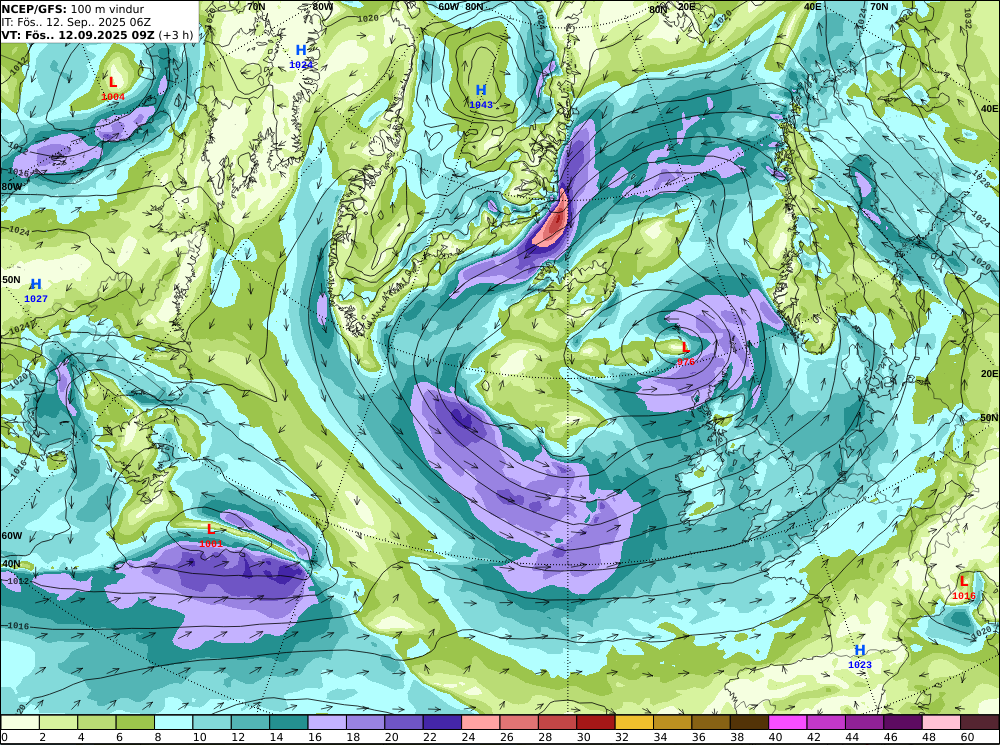Pick the 24–26 light pink-salmon legend swatch
1000x745 pixels.
[x=481, y=722]
